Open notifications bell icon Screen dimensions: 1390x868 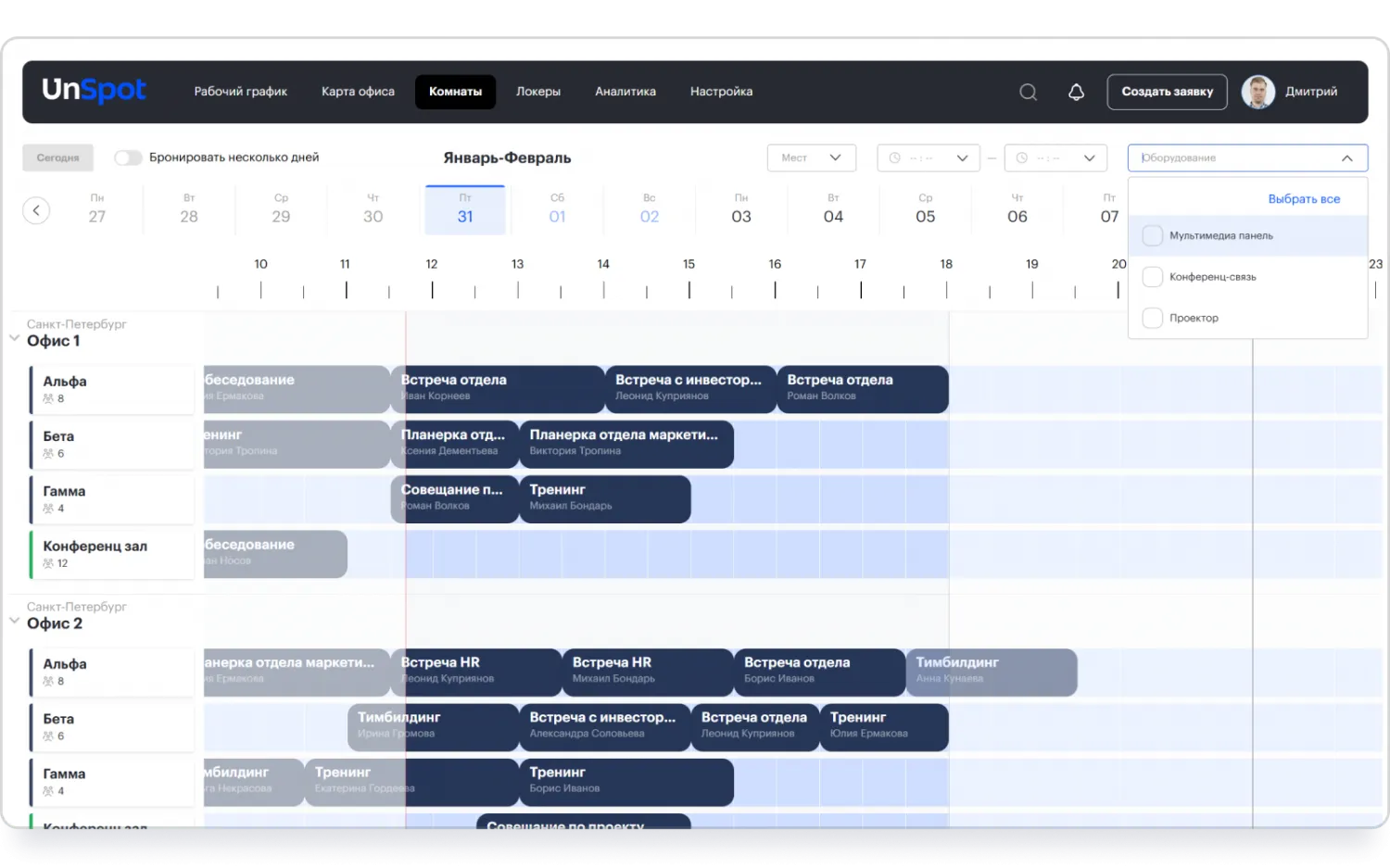pos(1076,92)
